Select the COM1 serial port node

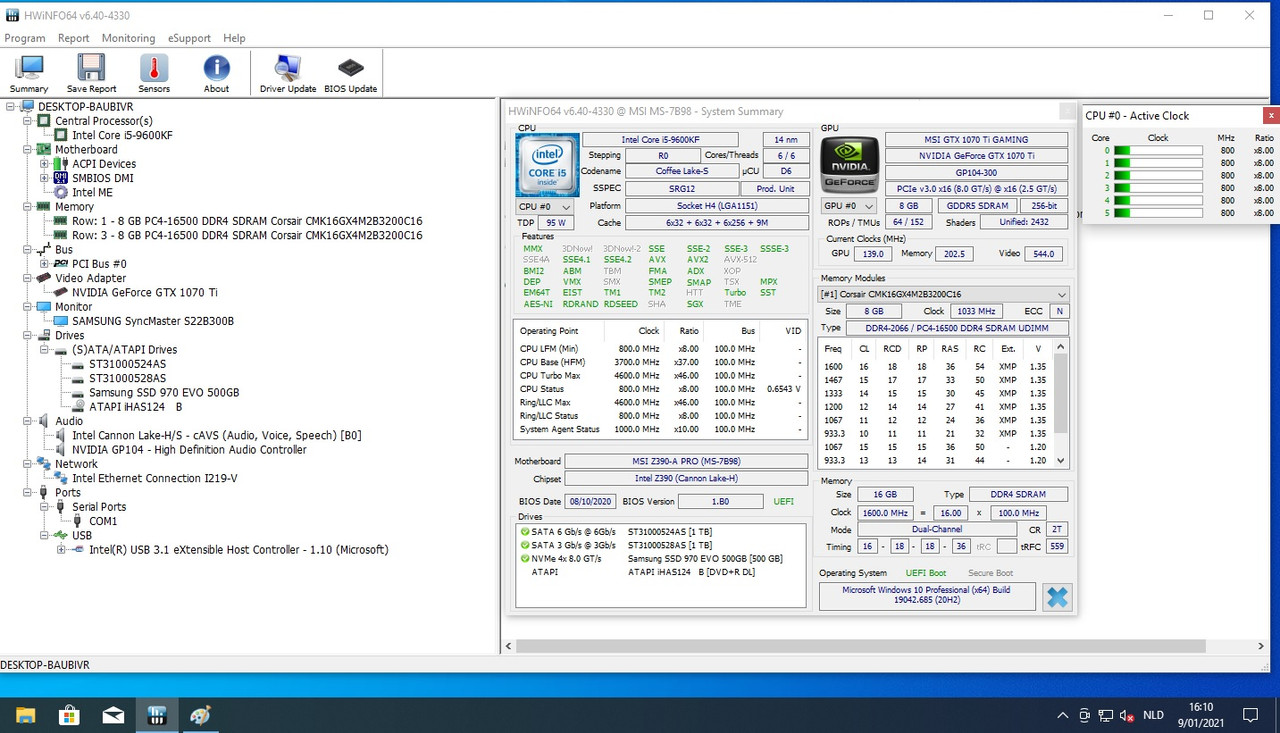point(103,521)
